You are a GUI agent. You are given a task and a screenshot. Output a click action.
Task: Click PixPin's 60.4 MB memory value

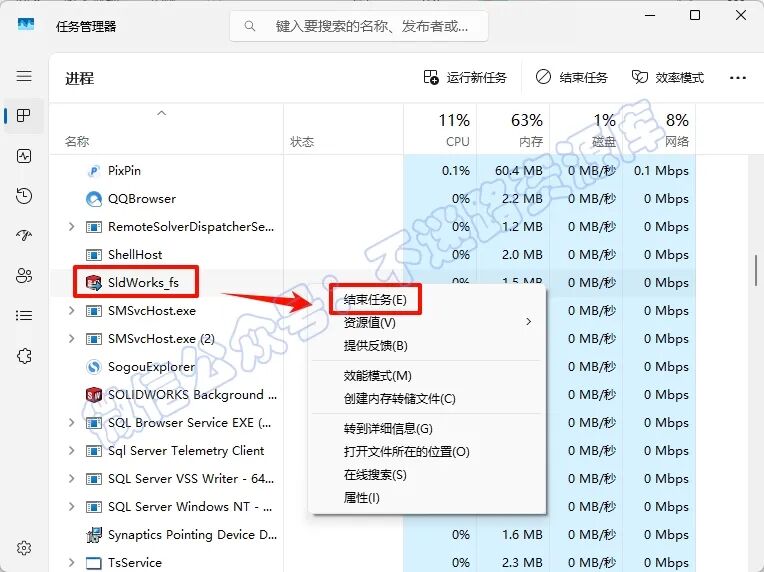point(519,171)
